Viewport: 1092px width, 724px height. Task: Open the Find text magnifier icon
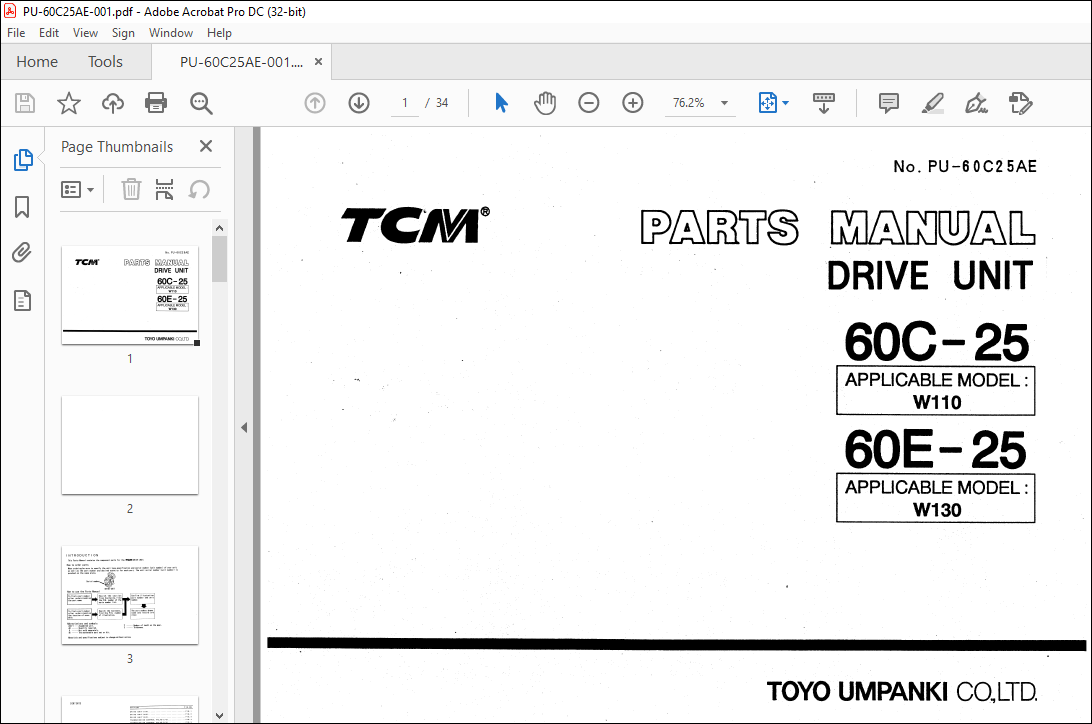(201, 103)
